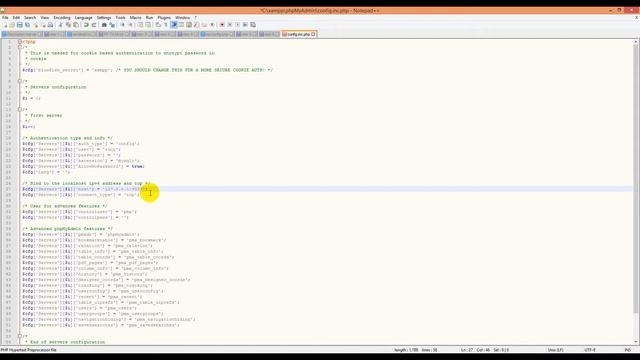The height and width of the screenshot is (360, 640).
Task: Open the File menu
Action: [5, 18]
